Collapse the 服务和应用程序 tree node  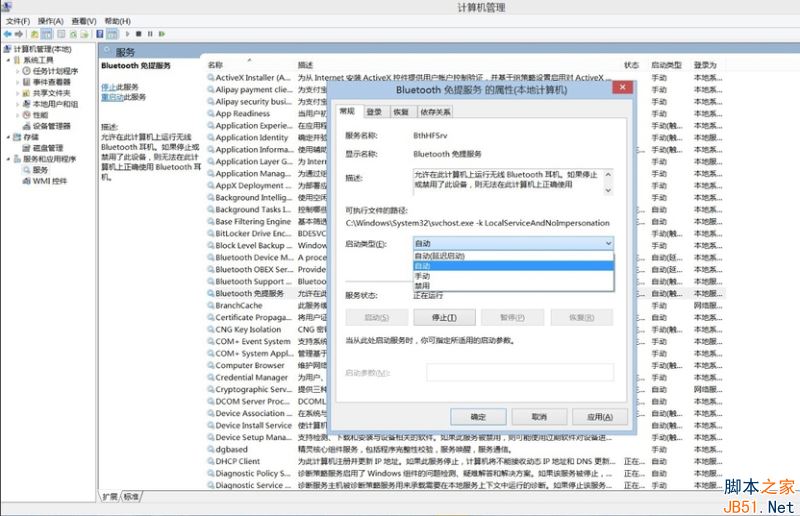coord(8,159)
